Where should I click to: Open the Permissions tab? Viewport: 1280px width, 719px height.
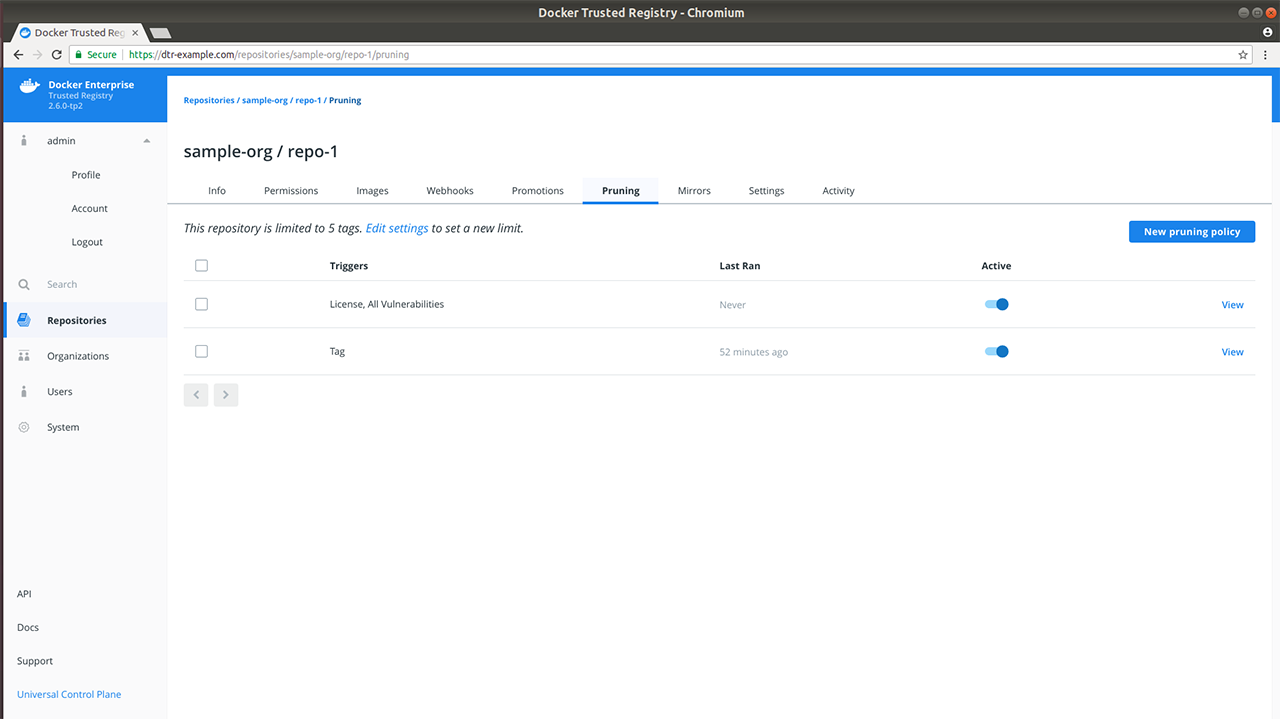tap(291, 191)
